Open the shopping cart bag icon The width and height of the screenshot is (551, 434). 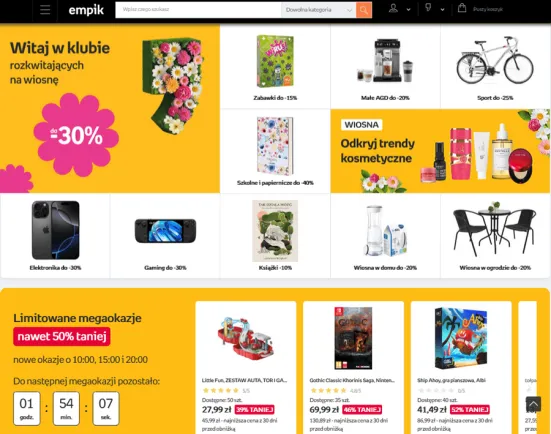[x=462, y=8]
